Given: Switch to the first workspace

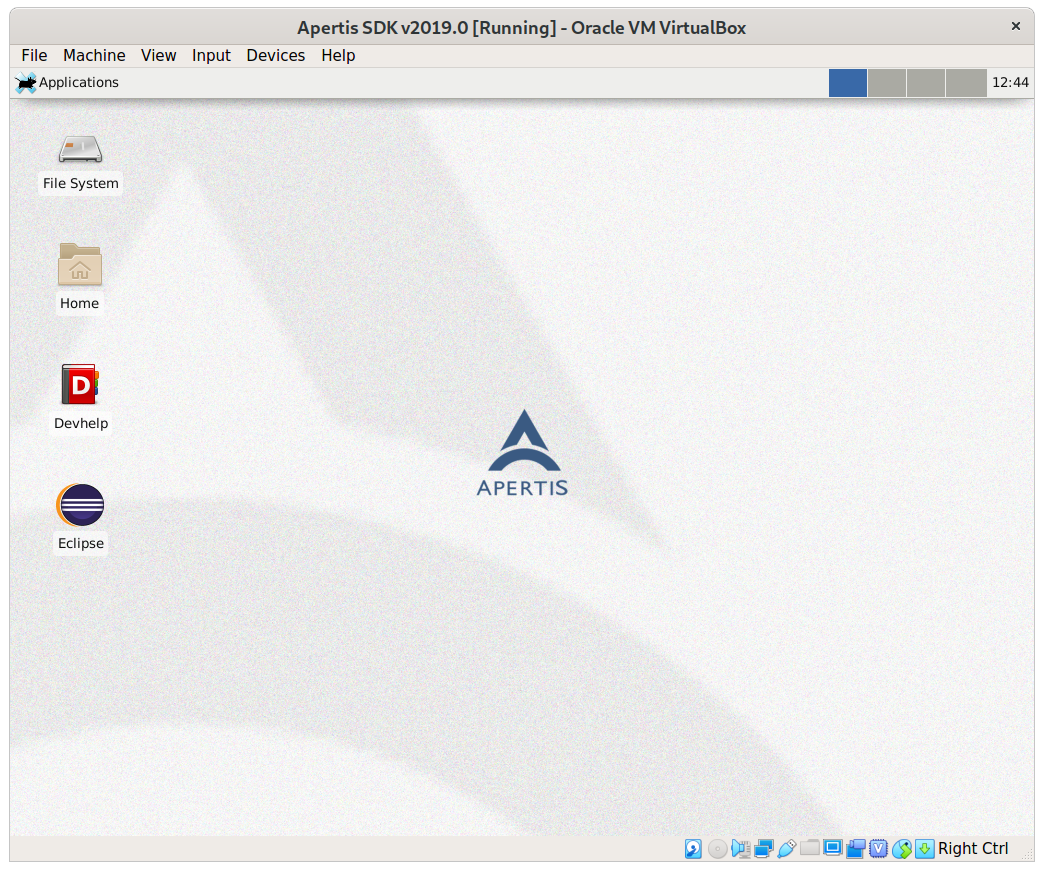Looking at the screenshot, I should pyautogui.click(x=848, y=83).
